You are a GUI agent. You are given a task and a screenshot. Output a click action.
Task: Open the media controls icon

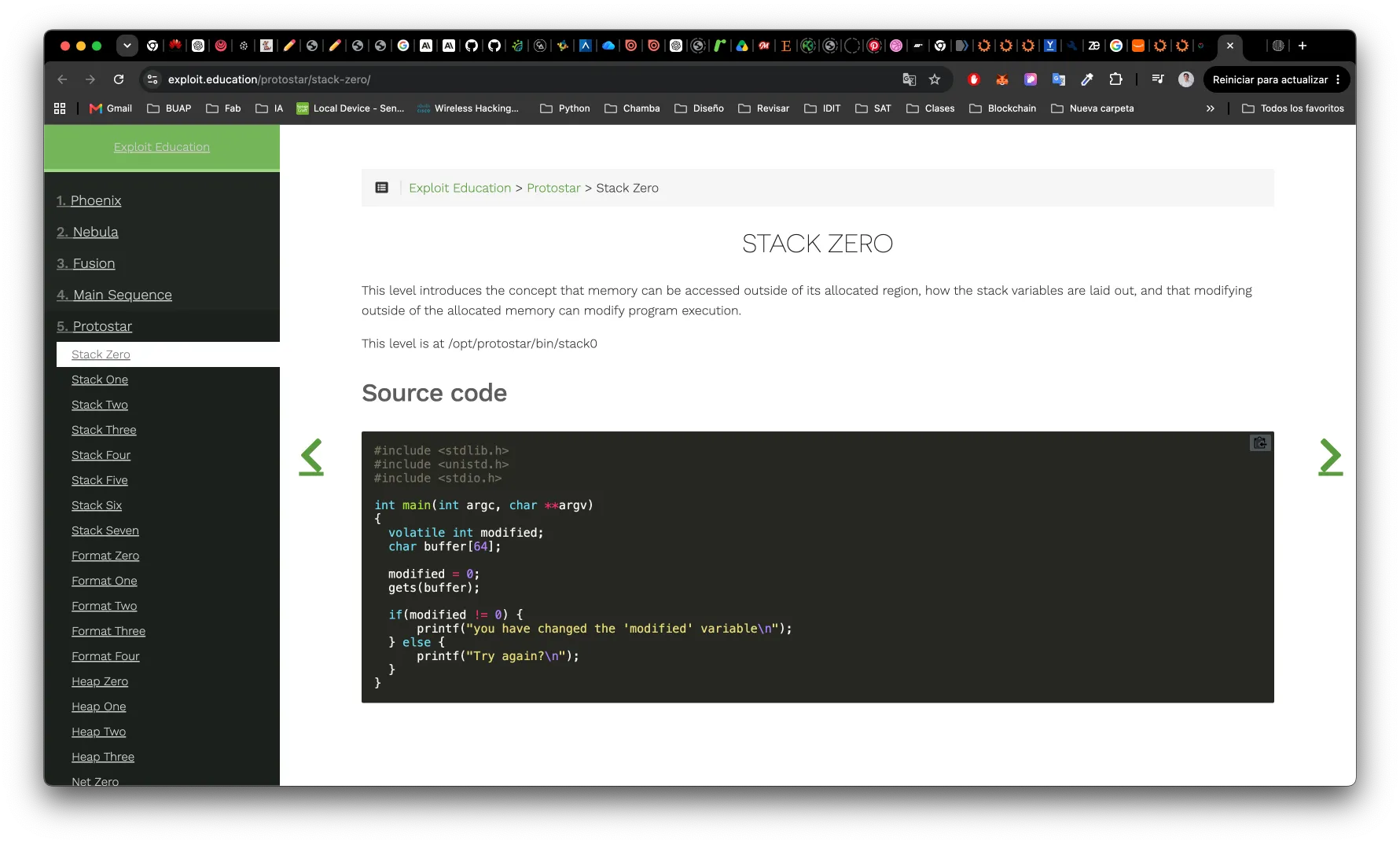click(x=1157, y=79)
